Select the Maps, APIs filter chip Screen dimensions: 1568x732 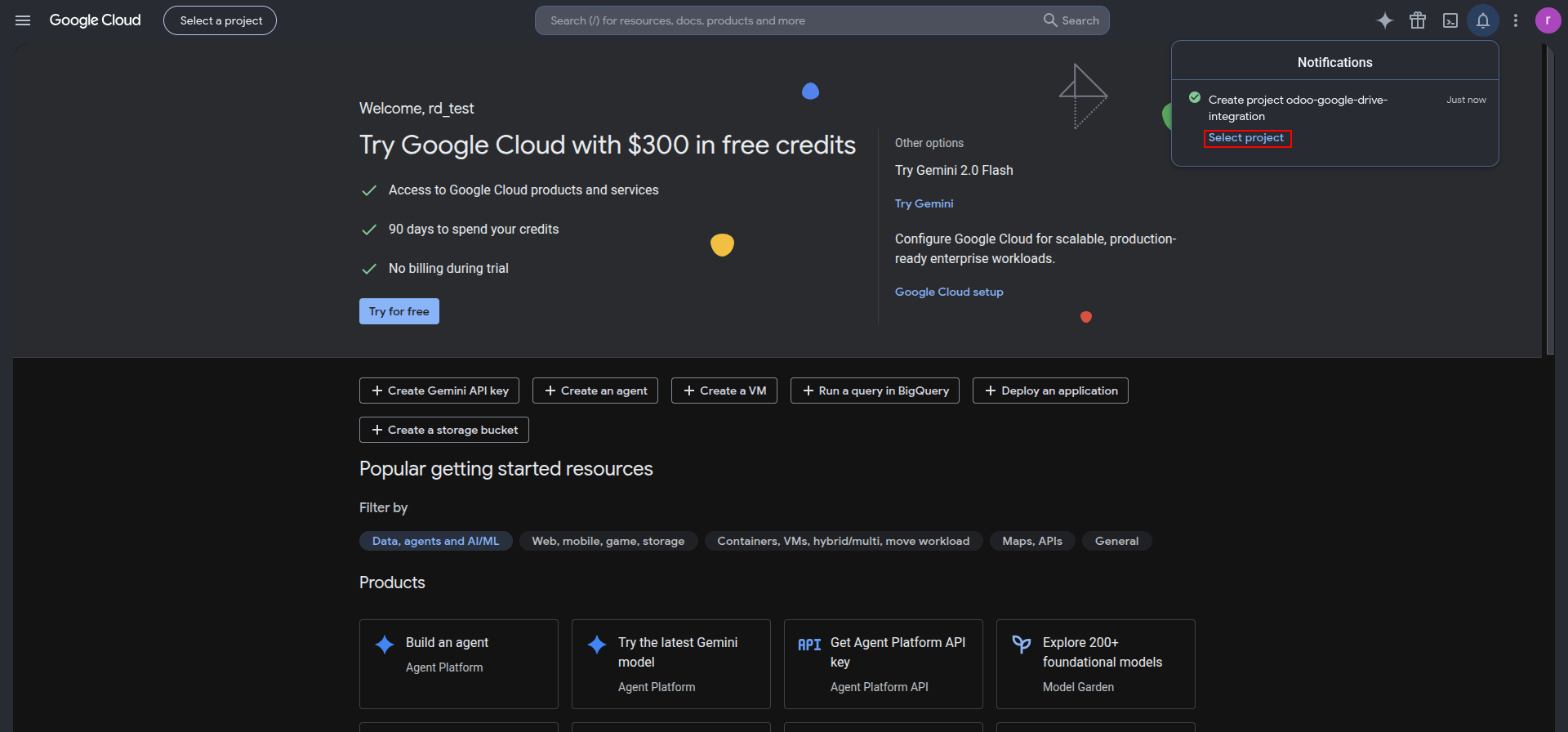1032,541
